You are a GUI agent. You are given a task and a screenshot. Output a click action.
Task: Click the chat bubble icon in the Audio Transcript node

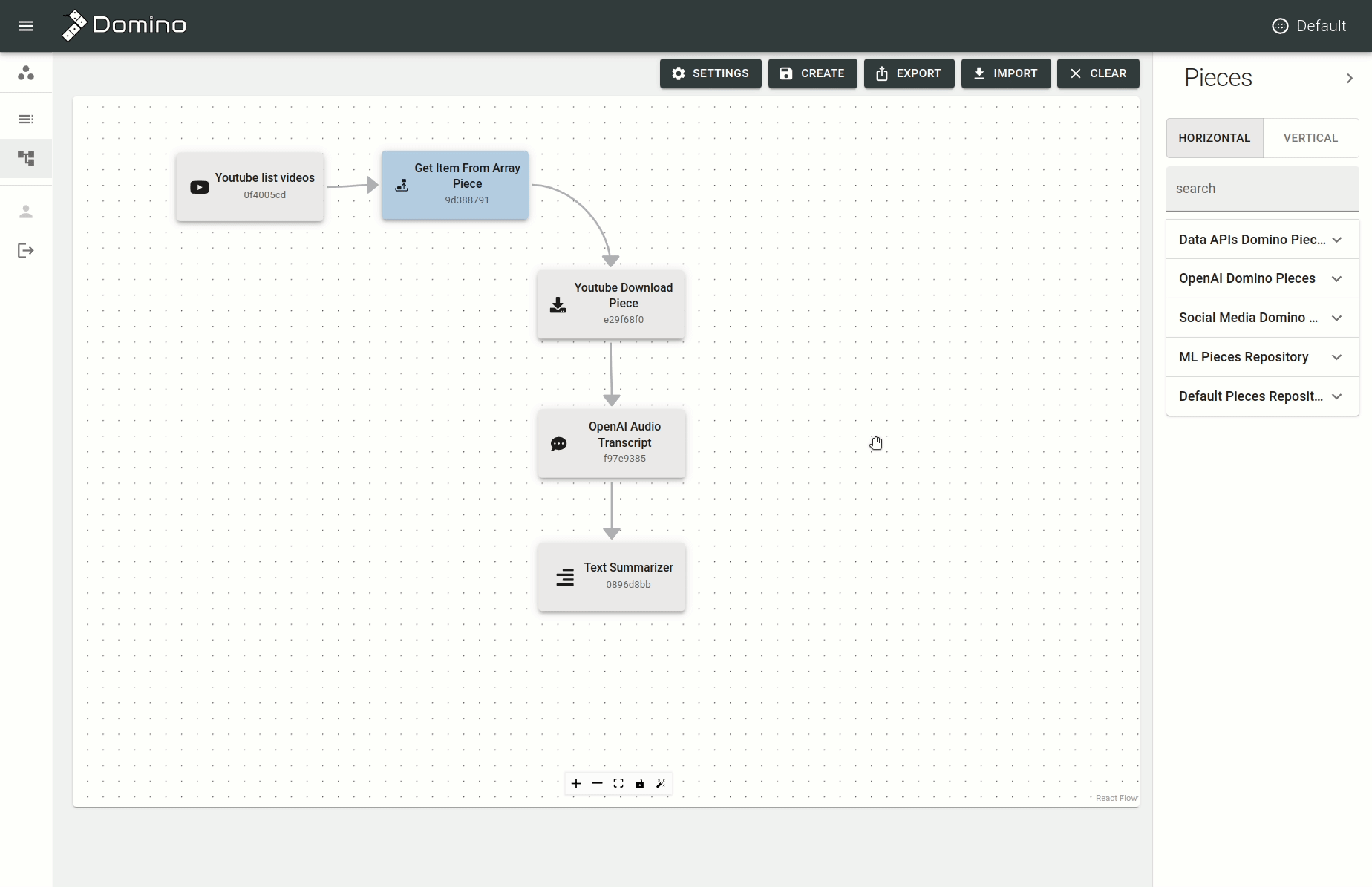pos(558,444)
